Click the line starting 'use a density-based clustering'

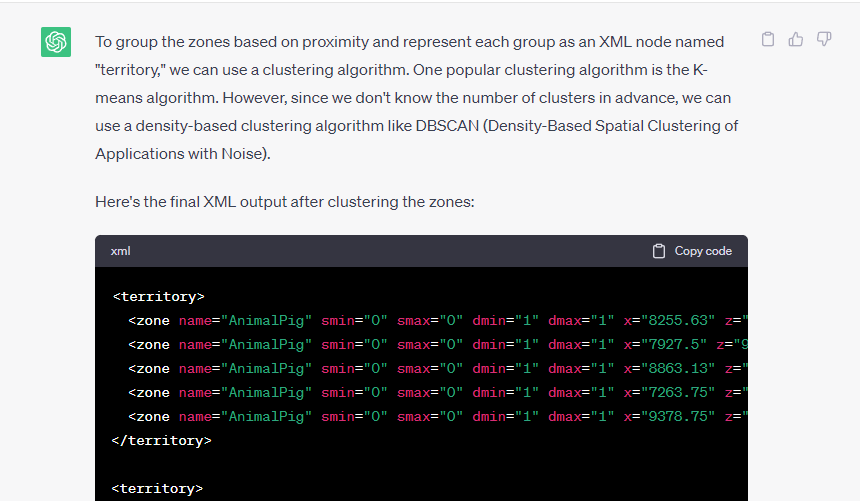[417, 126]
